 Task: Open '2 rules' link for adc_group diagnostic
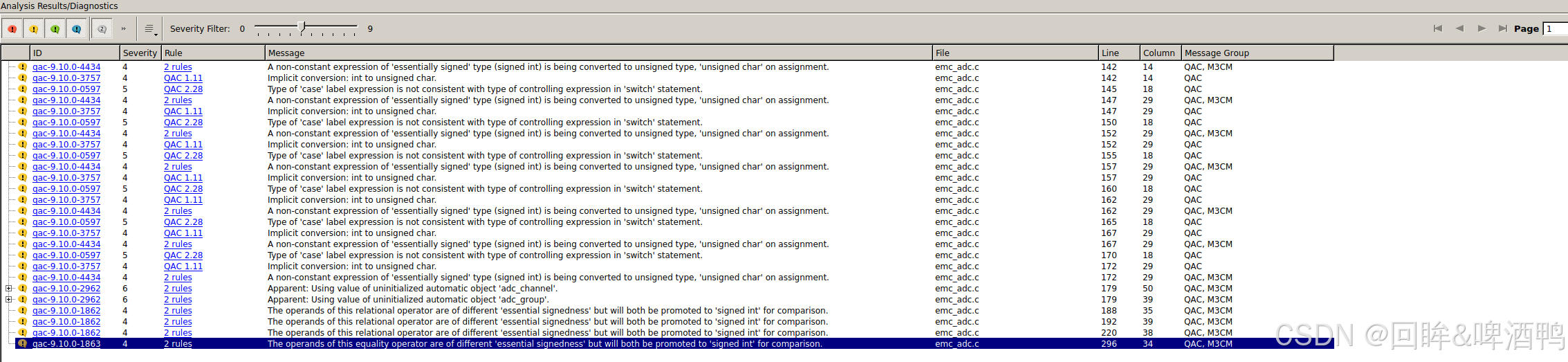coord(178,300)
